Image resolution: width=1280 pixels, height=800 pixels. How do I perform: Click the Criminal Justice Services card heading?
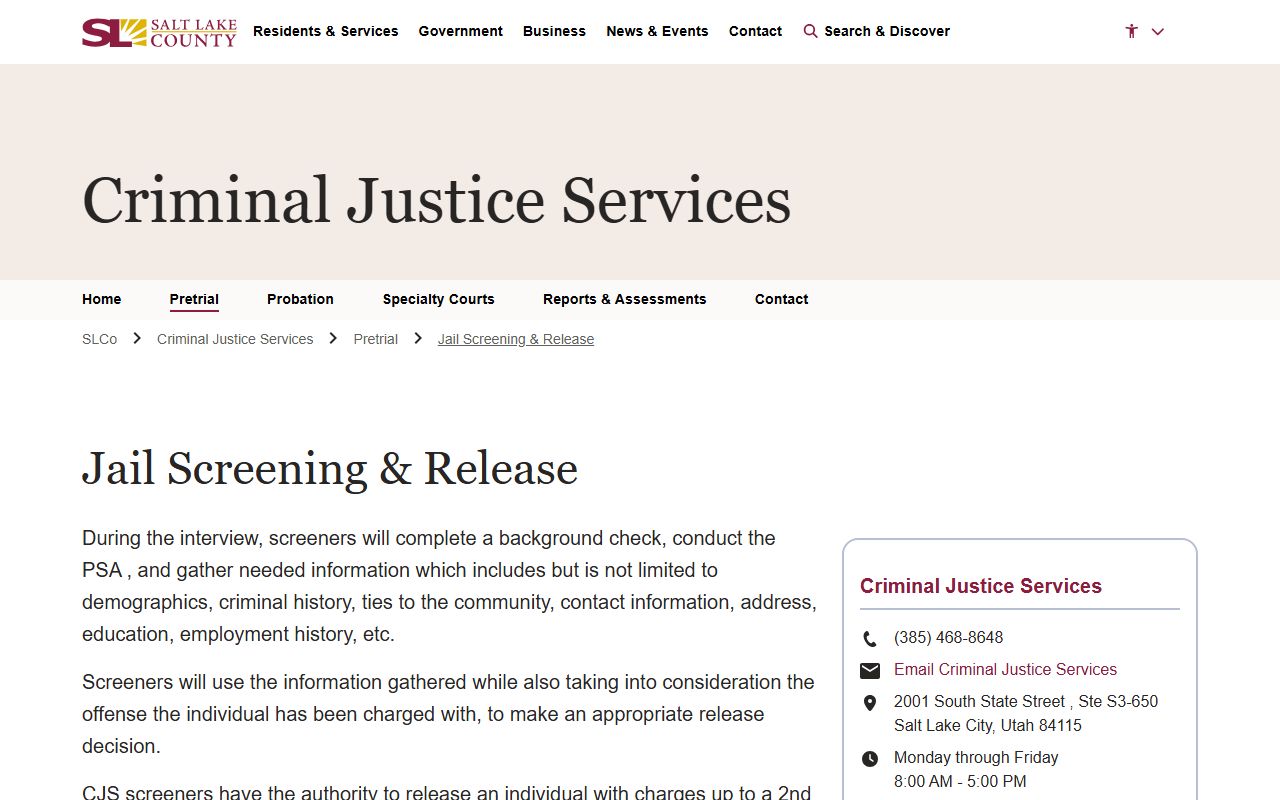click(981, 586)
